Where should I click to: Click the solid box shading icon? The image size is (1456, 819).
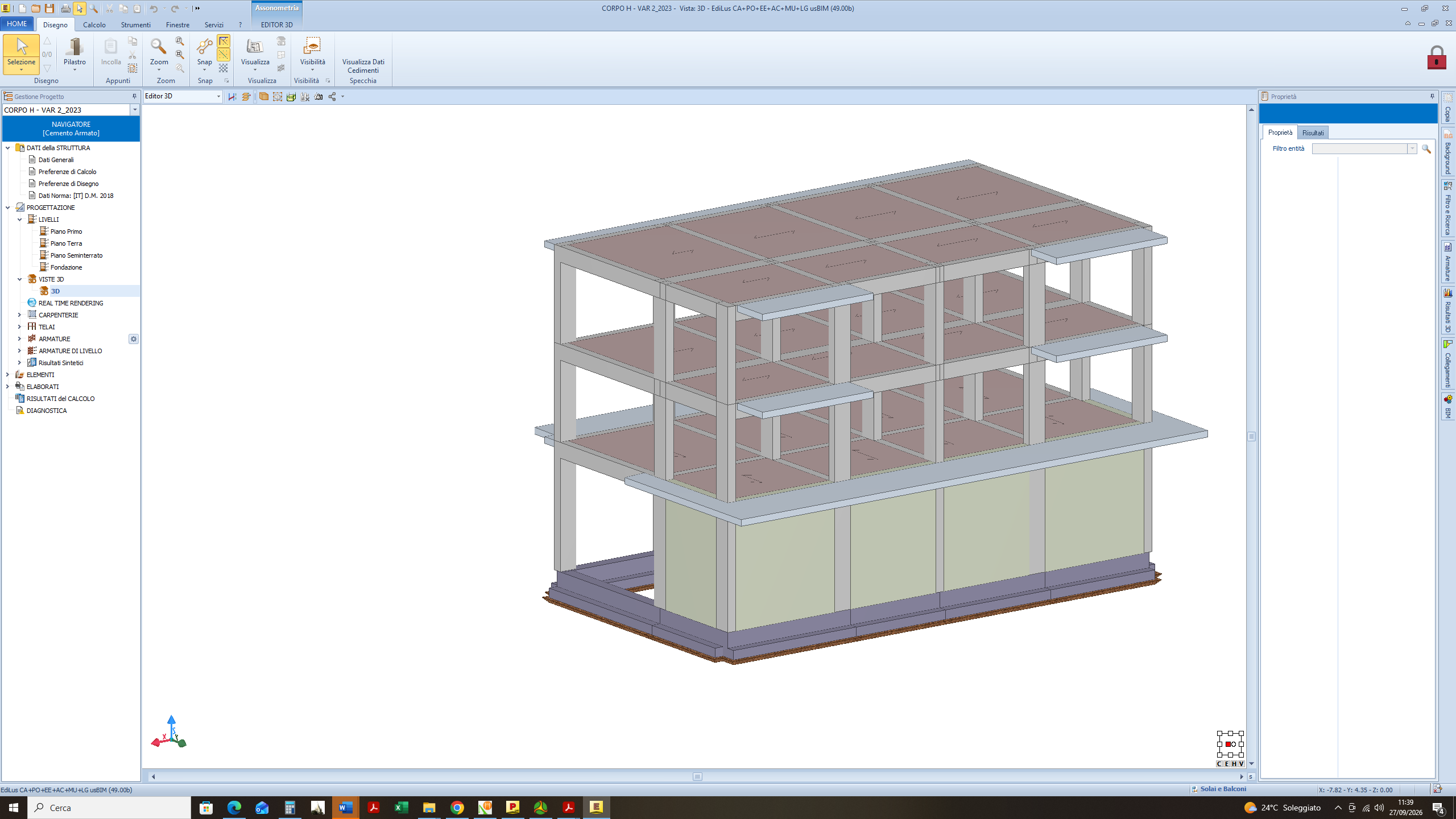coord(264,97)
